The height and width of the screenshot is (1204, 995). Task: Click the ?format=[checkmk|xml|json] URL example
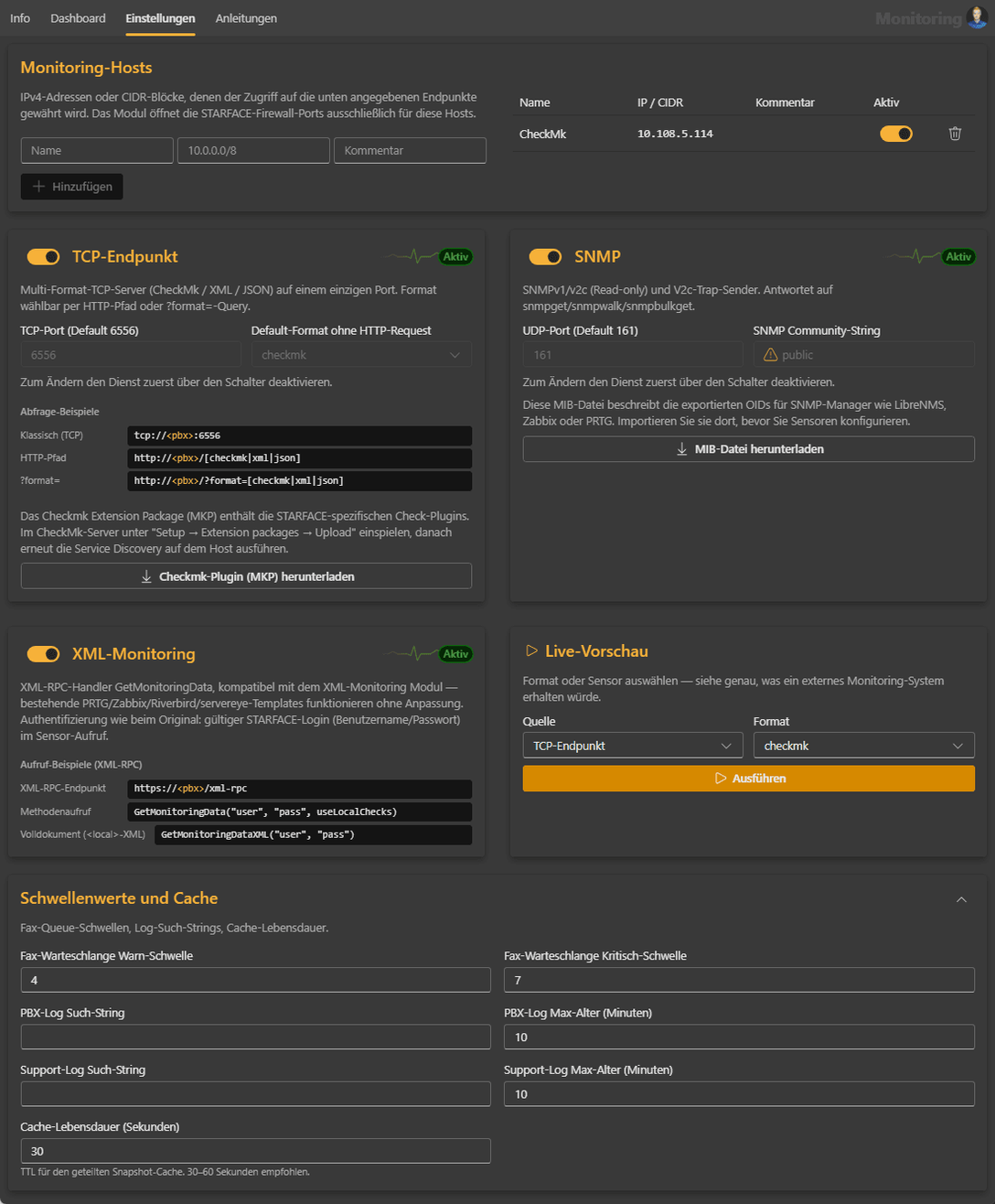click(x=300, y=480)
